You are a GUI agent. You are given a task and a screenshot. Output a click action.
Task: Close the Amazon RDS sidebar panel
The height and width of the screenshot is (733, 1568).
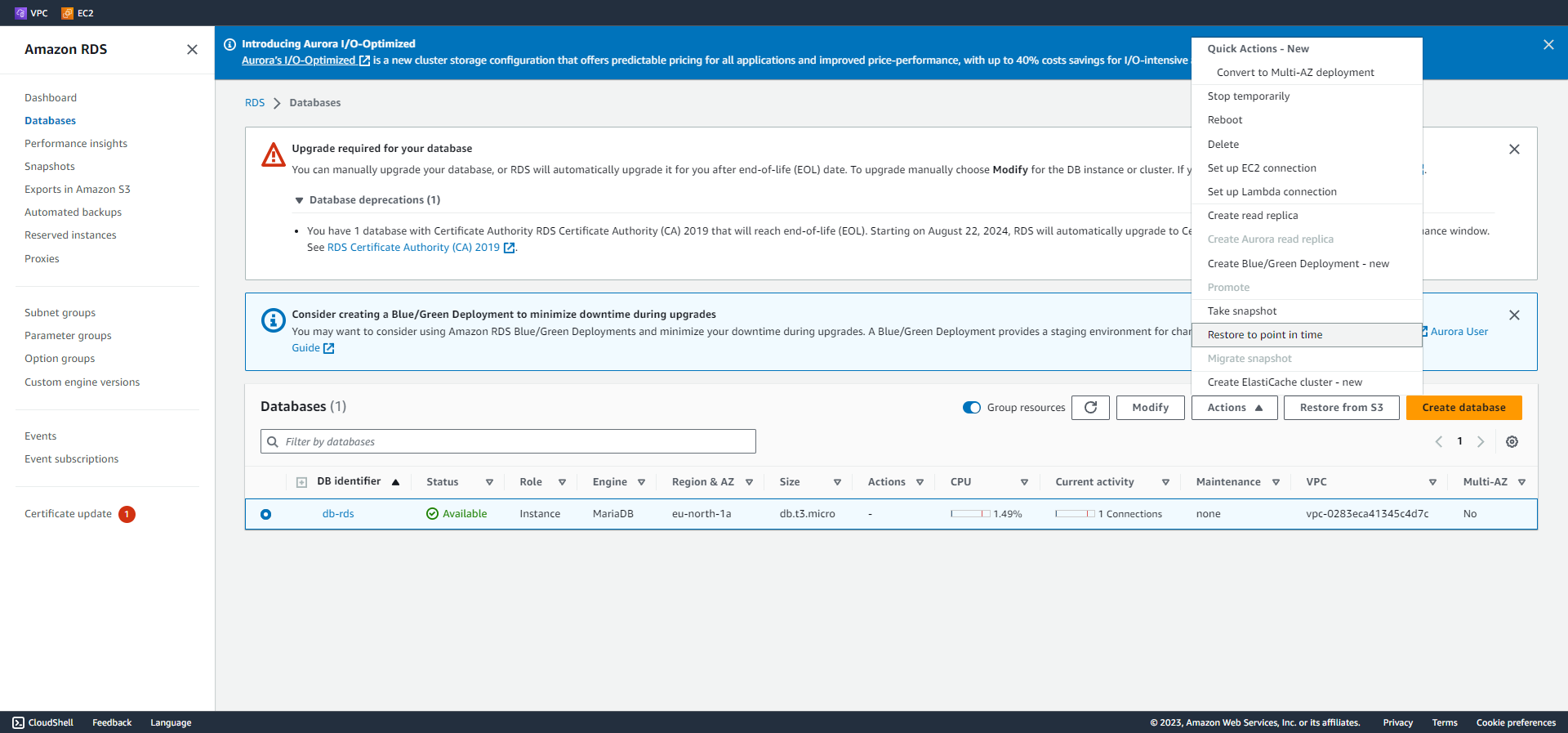(x=192, y=49)
